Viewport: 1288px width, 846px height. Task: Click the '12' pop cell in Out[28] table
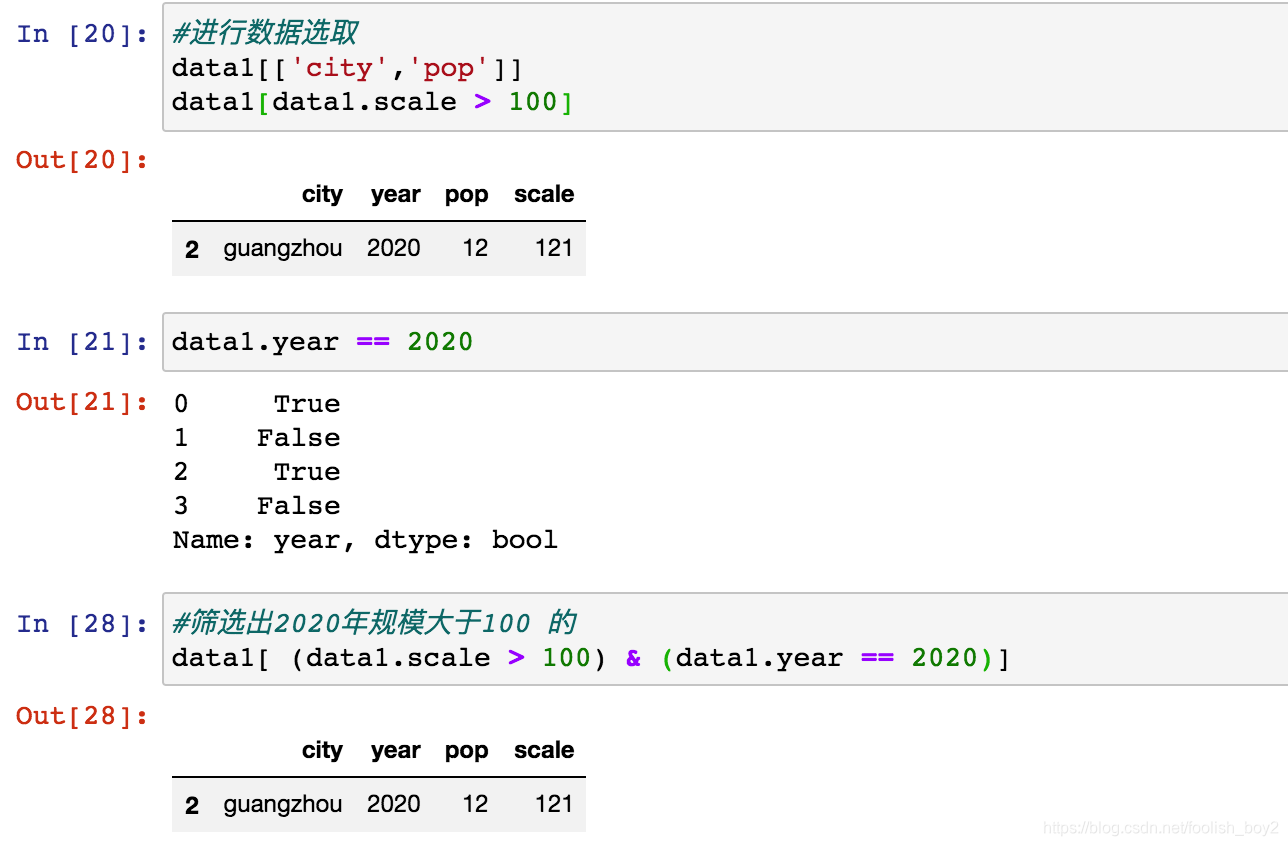coord(475,804)
